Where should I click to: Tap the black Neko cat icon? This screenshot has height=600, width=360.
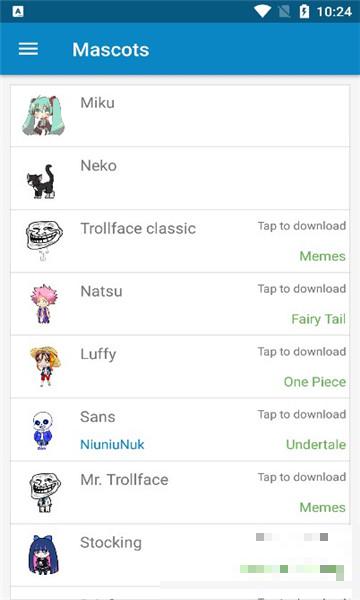41,181
